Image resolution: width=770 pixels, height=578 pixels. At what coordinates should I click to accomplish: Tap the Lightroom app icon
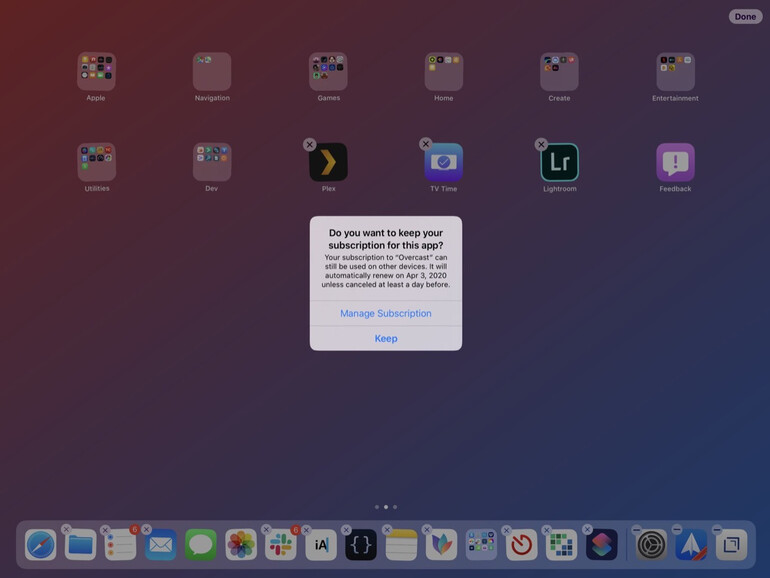(559, 162)
